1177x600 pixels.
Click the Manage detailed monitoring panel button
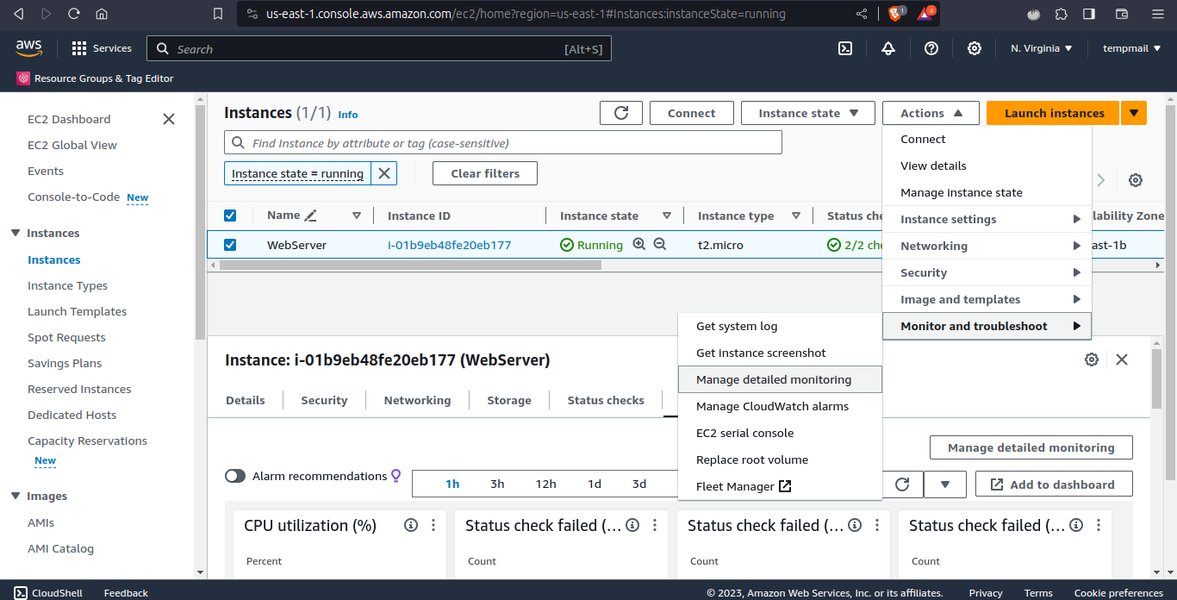point(1031,448)
